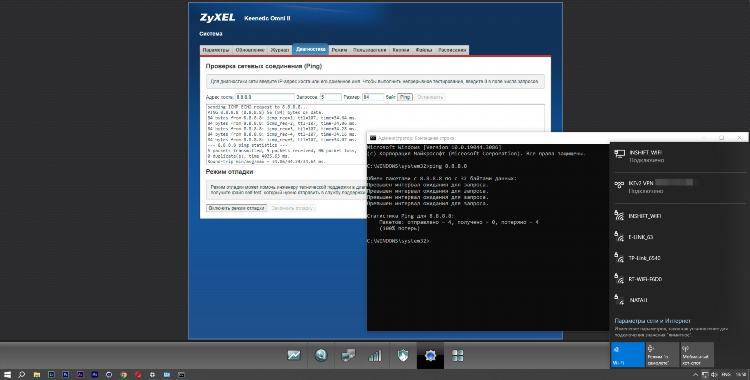
Task: Switch to the Обновление tab
Action: coord(250,50)
